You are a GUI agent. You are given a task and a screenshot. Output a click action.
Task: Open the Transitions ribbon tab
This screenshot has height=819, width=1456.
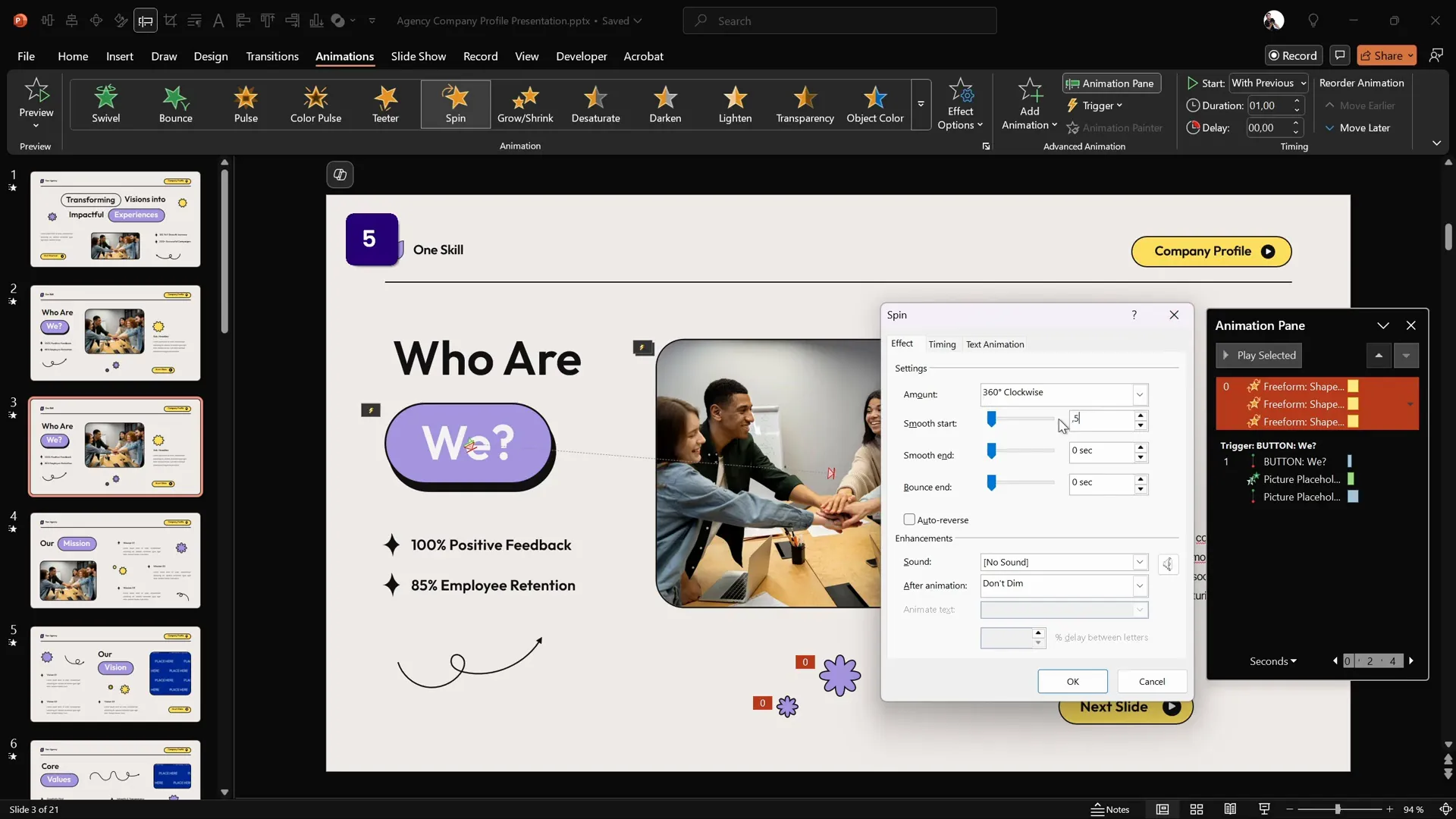point(272,56)
